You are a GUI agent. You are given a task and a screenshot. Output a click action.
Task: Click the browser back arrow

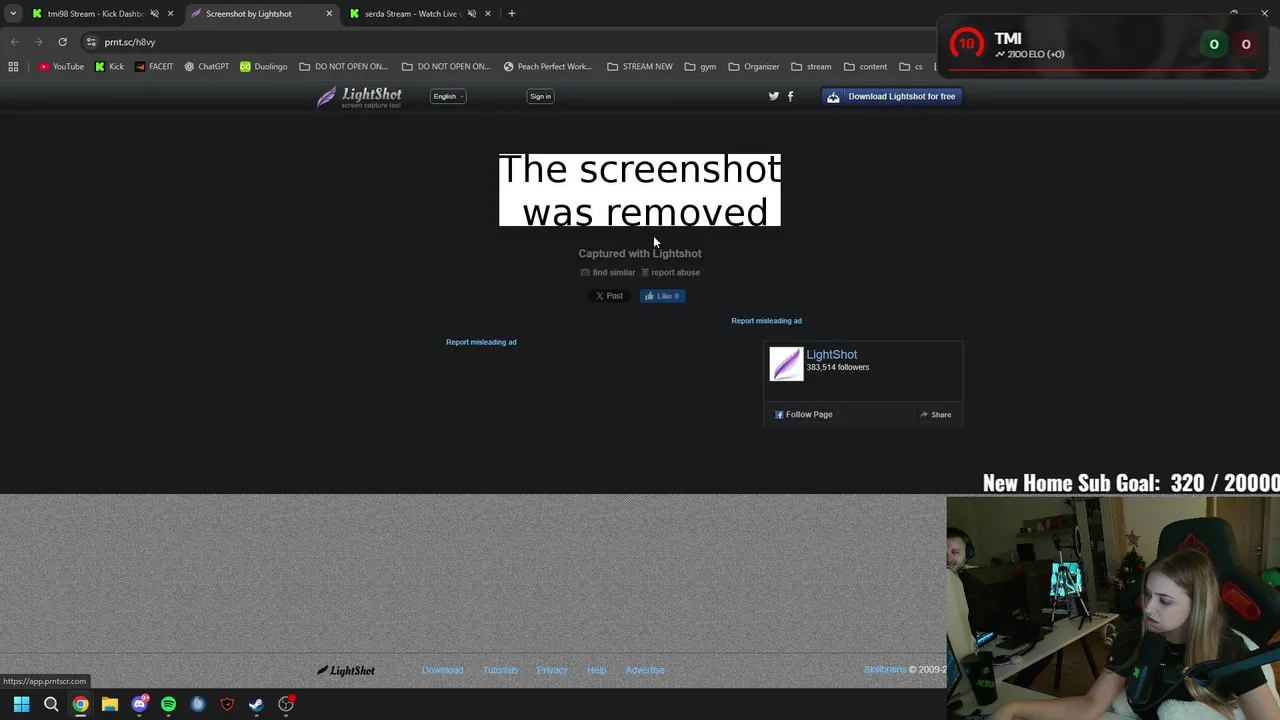point(14,42)
